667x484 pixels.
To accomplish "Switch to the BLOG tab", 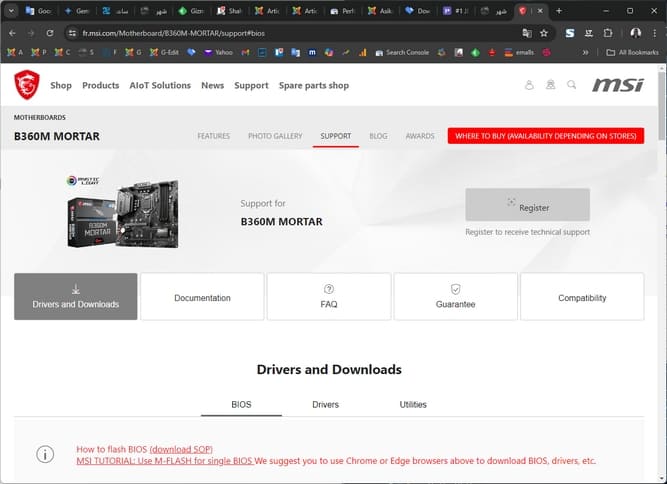I will coord(378,136).
